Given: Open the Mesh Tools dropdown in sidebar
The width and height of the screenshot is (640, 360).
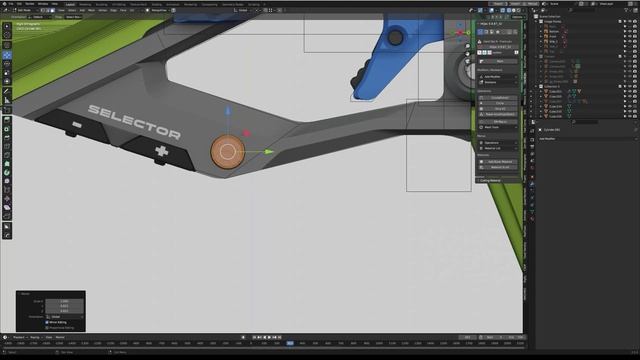Looking at the screenshot, I should pyautogui.click(x=498, y=127).
